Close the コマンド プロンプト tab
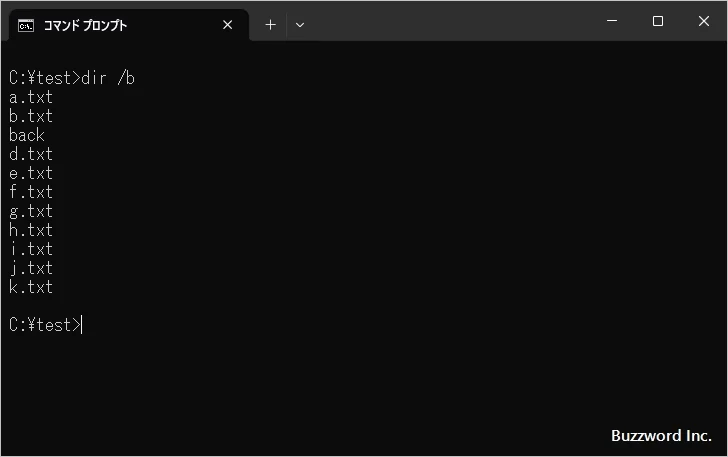 tap(227, 25)
